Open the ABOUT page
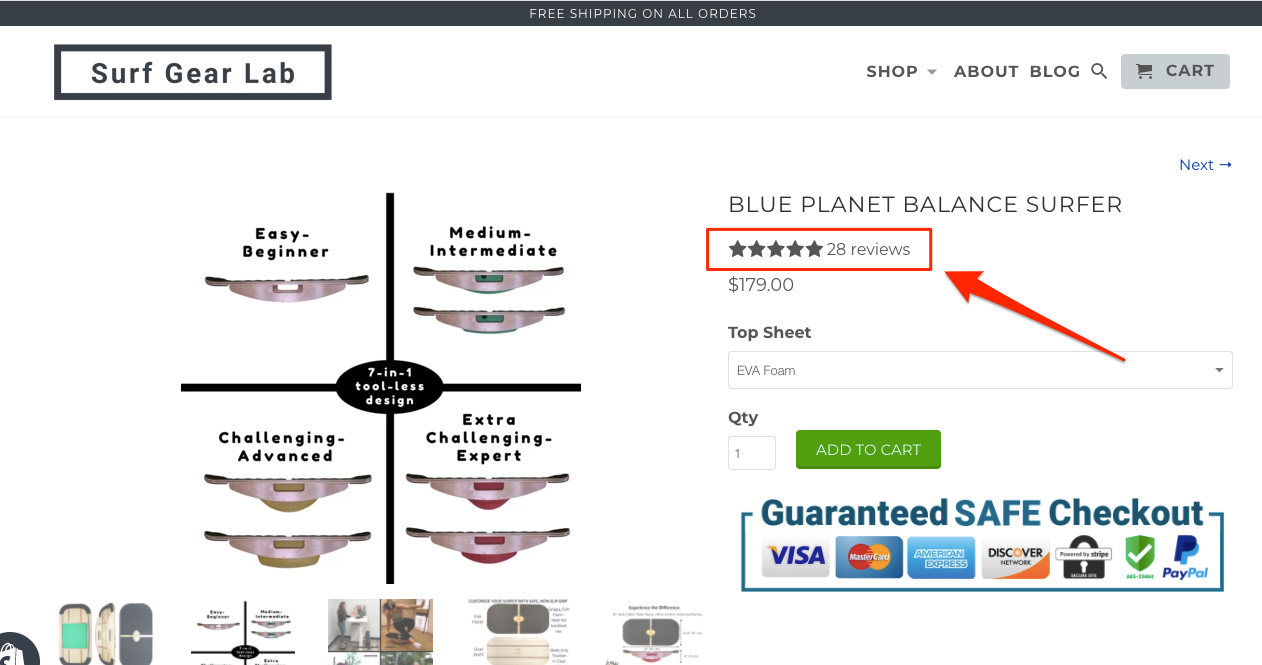 click(986, 71)
